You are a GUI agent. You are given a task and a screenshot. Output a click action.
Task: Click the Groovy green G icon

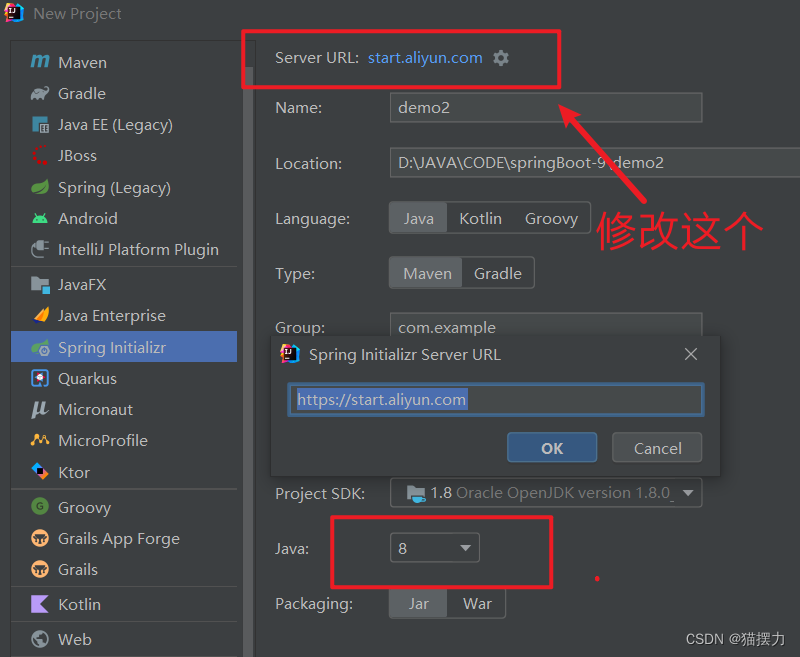[x=40, y=507]
